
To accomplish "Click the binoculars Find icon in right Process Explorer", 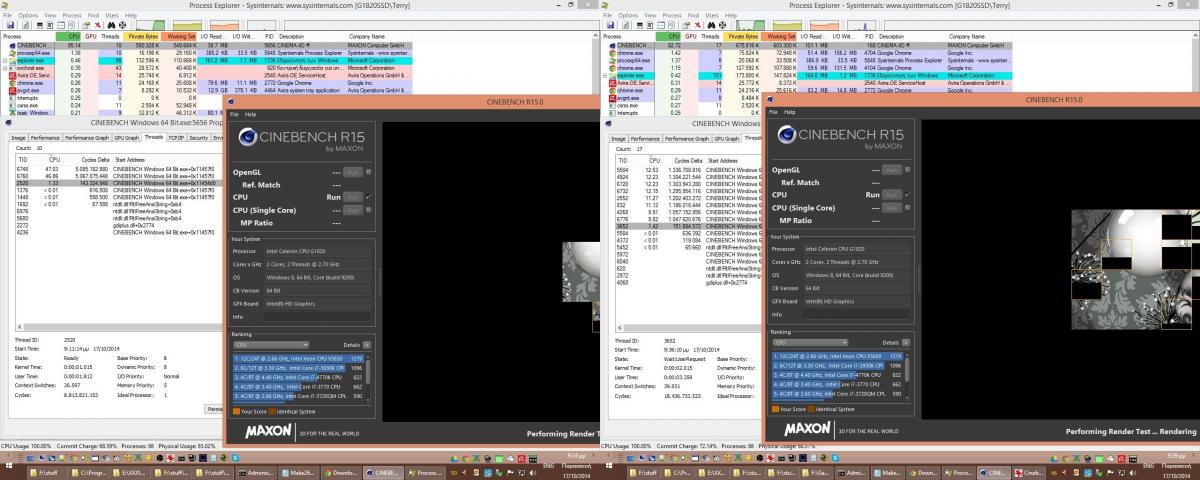I will tap(711, 25).
